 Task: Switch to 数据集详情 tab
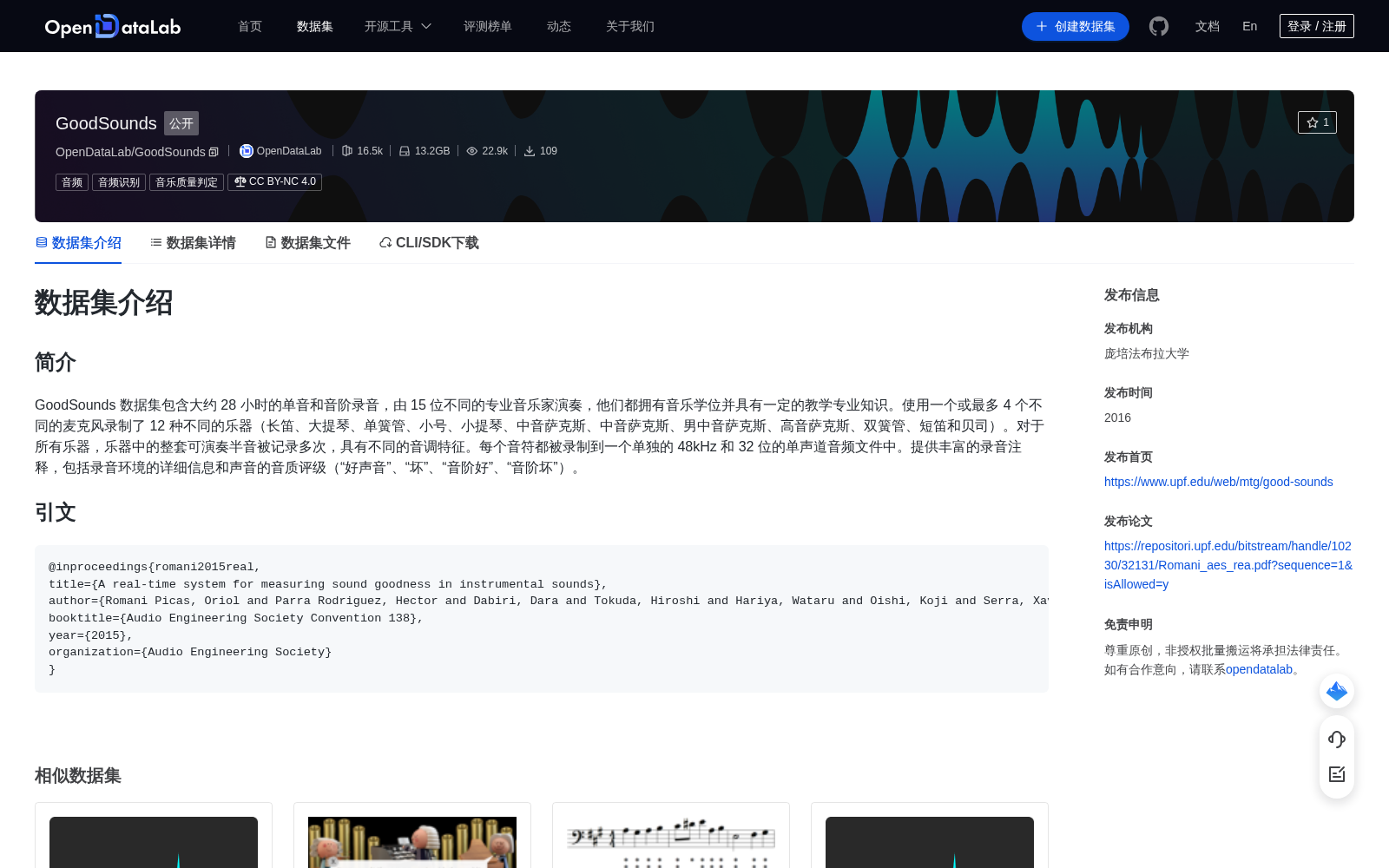(x=193, y=243)
